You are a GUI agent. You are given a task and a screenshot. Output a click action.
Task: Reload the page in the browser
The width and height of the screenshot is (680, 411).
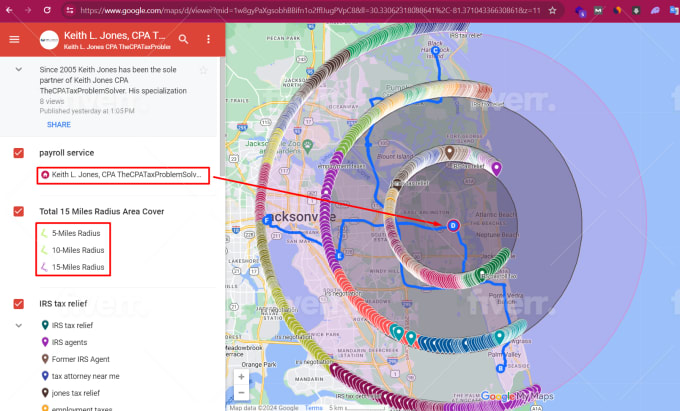point(47,10)
